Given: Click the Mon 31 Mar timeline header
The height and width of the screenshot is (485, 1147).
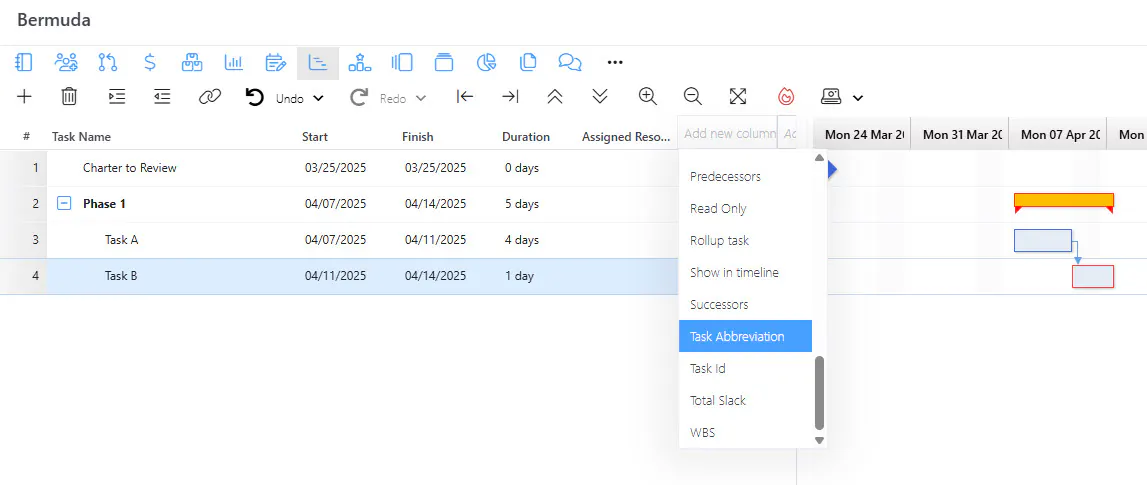Looking at the screenshot, I should click(960, 134).
